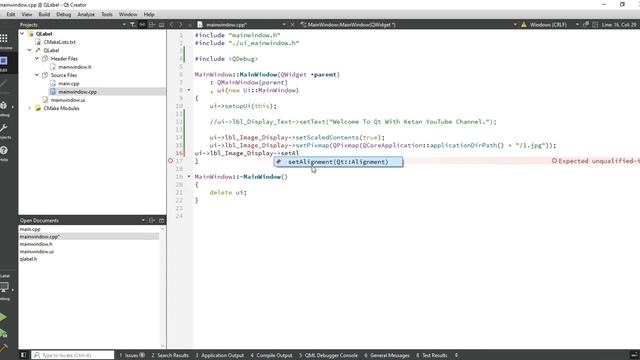Open the Analyze menu
The width and height of the screenshot is (640, 360).
point(86,14)
